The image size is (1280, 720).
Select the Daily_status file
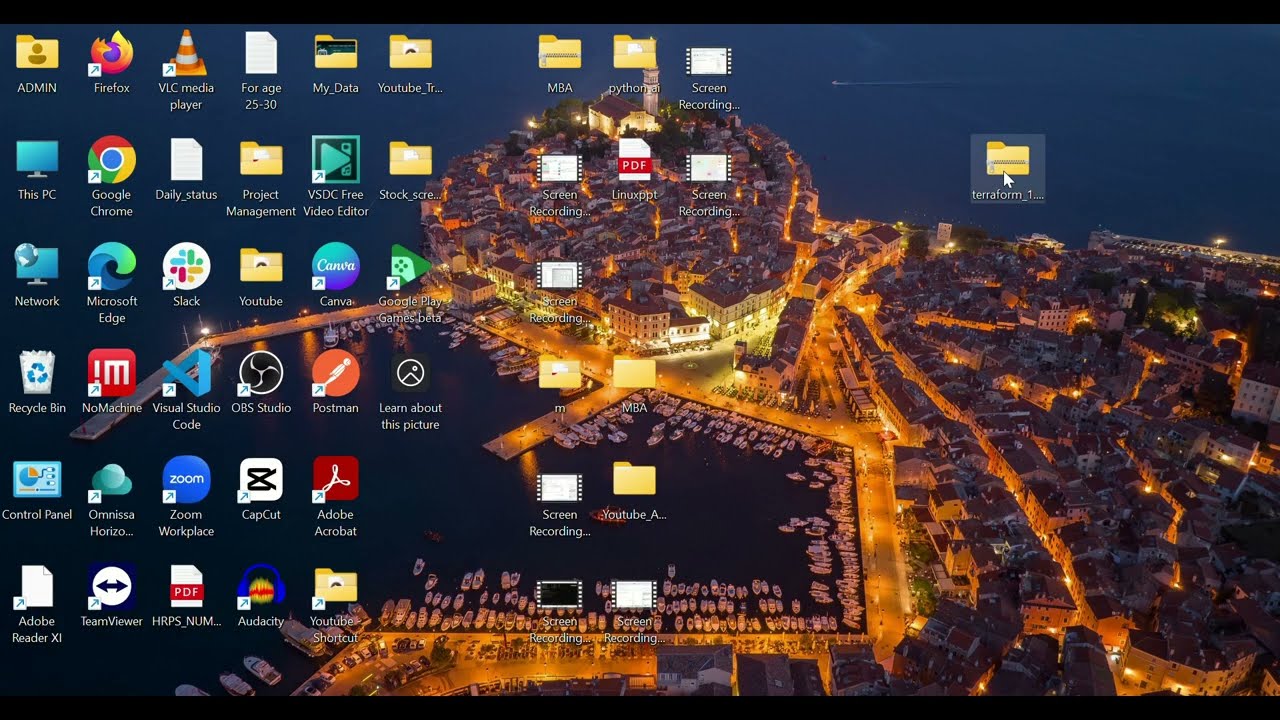pos(186,170)
